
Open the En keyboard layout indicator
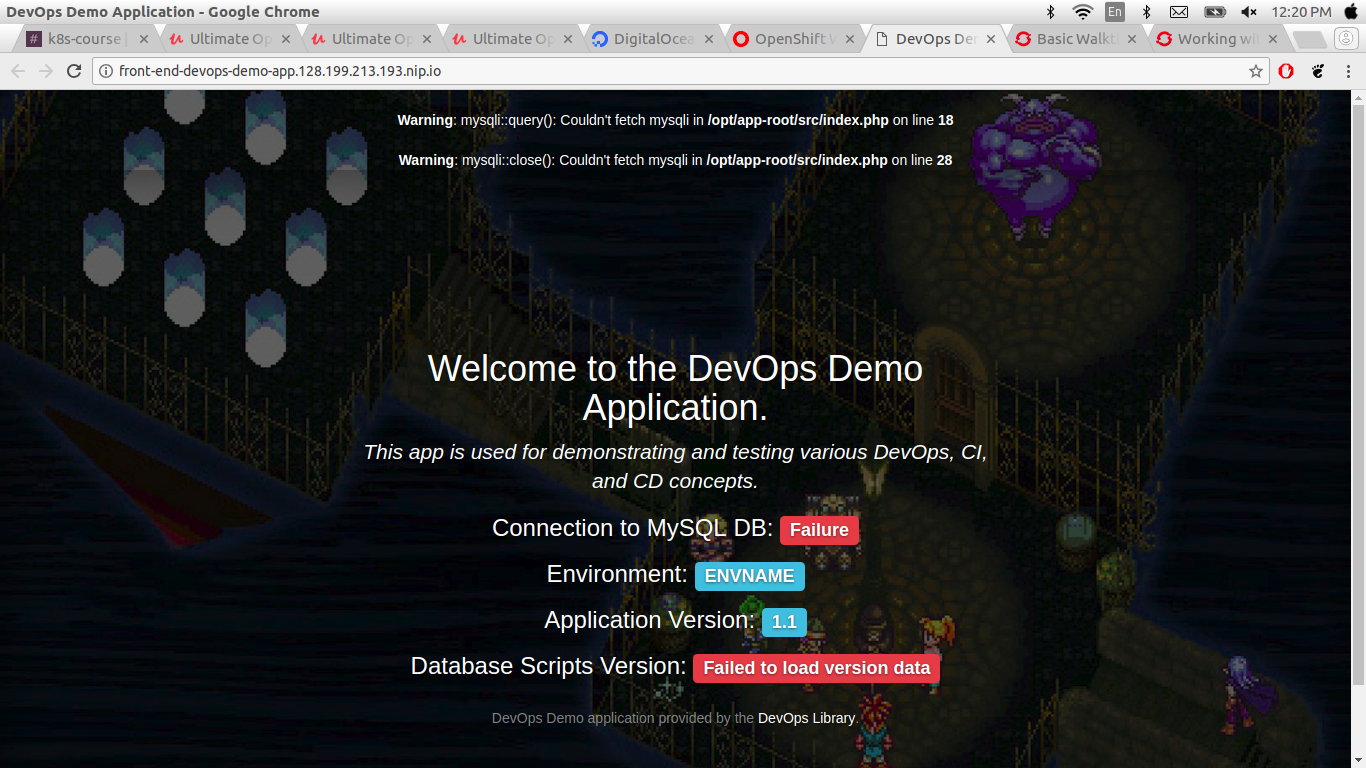(1114, 12)
